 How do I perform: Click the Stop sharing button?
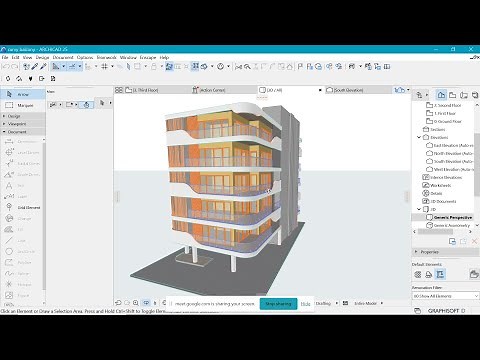pyautogui.click(x=278, y=304)
